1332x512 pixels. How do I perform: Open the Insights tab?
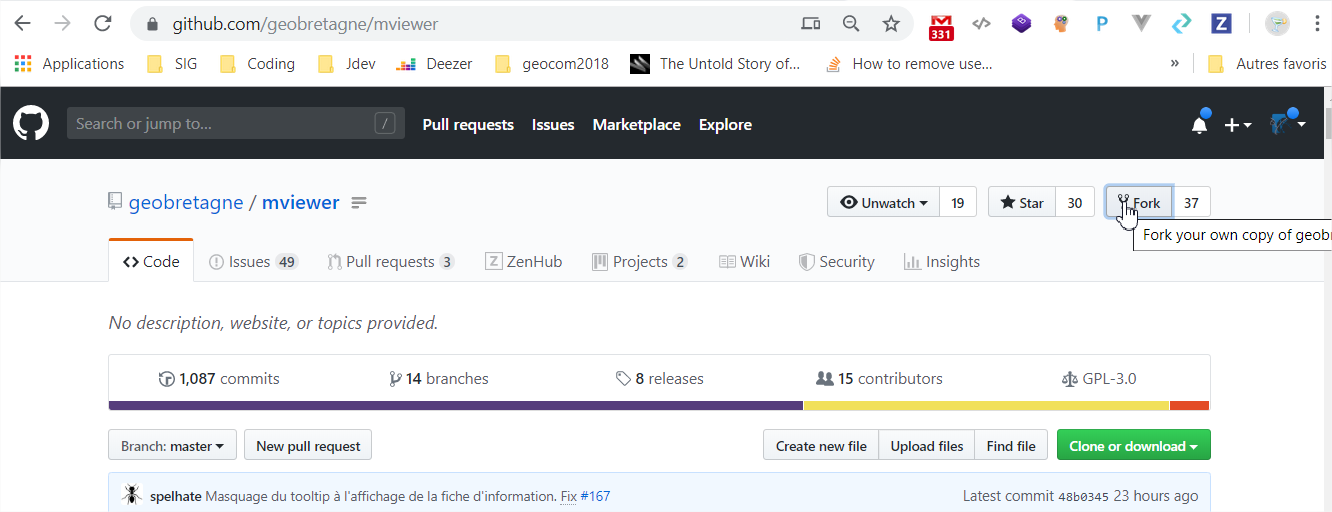pyautogui.click(x=942, y=262)
